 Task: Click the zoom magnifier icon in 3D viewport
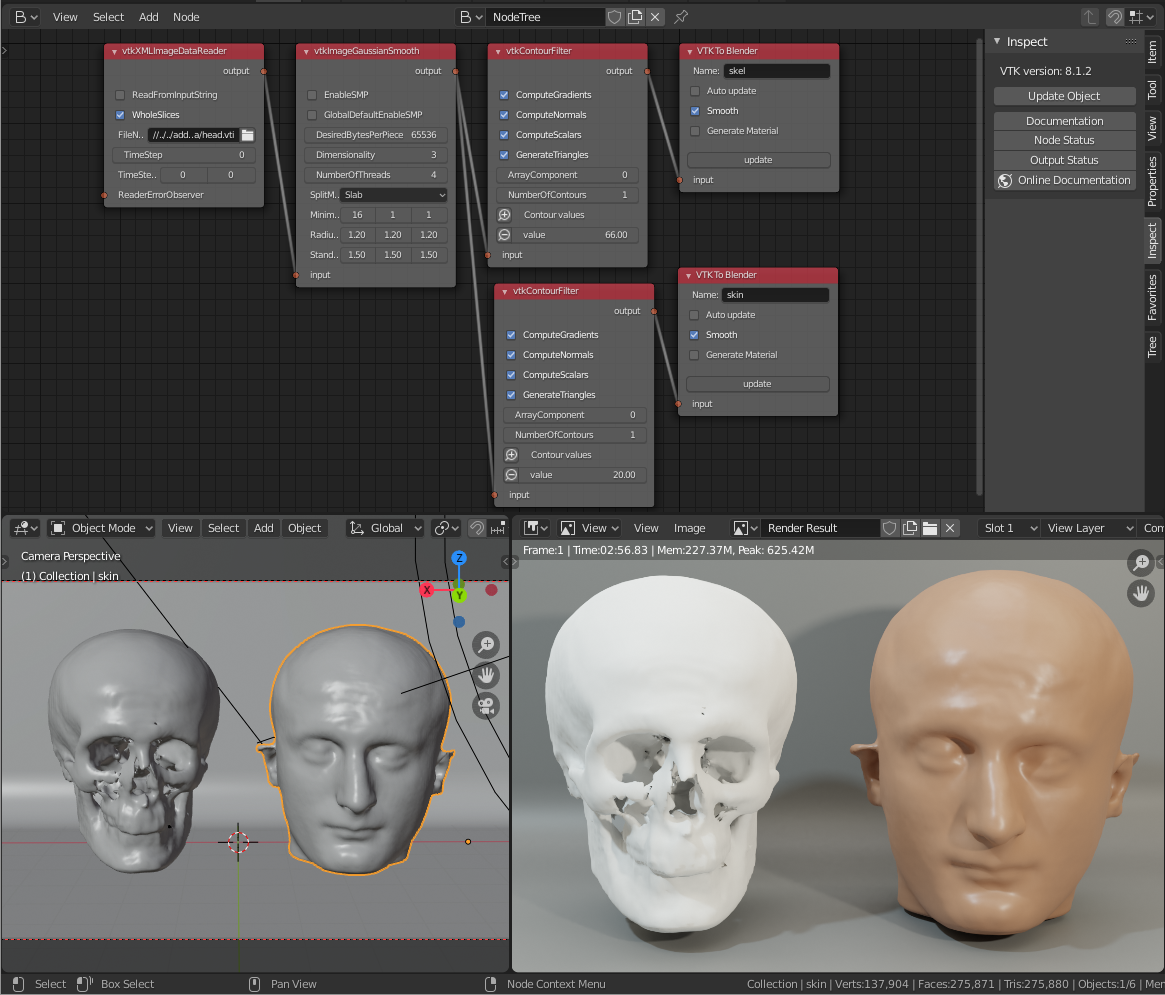tap(486, 645)
